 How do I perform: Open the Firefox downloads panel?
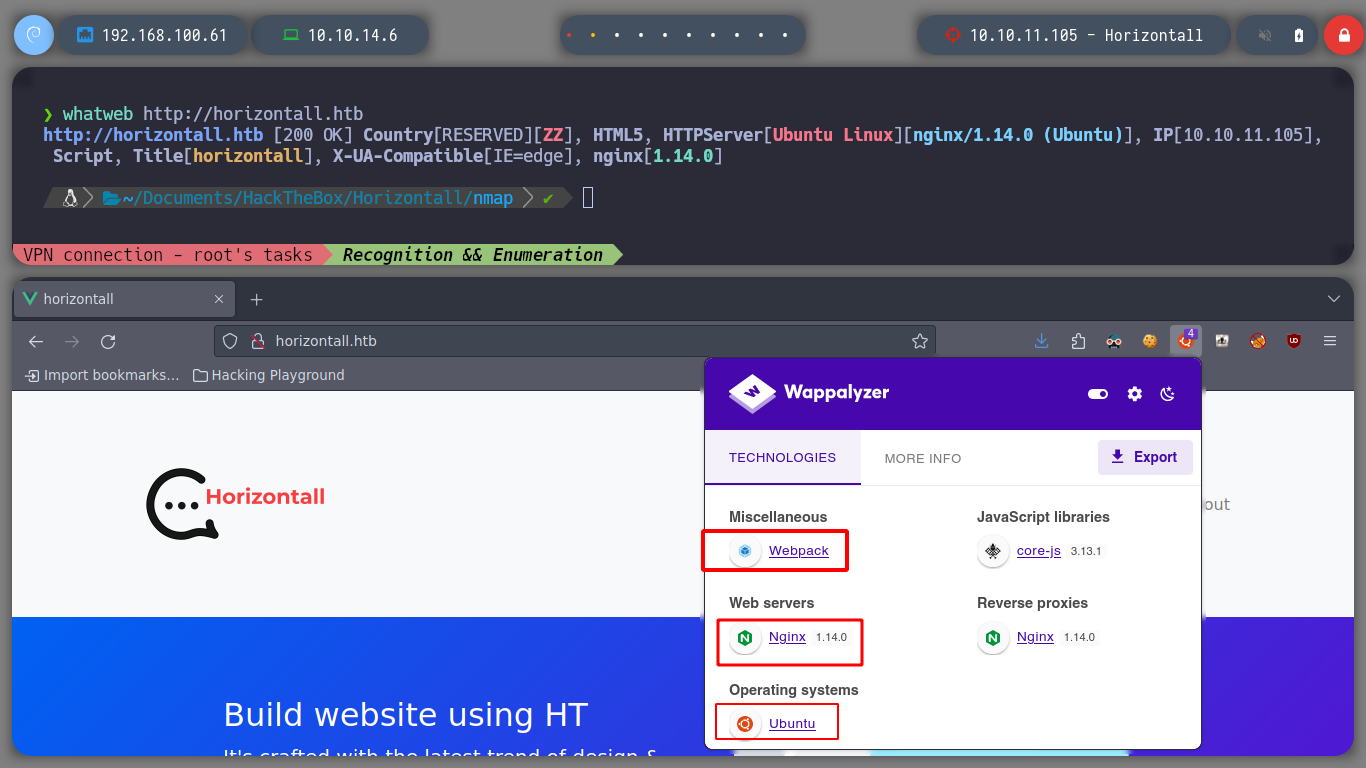click(1042, 341)
